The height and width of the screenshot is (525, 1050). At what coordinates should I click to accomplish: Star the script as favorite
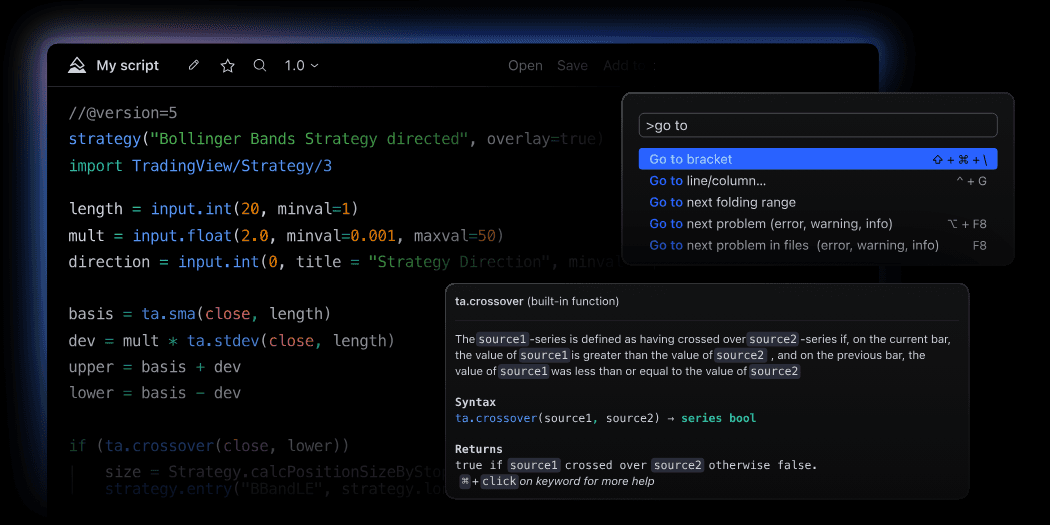pyautogui.click(x=228, y=66)
